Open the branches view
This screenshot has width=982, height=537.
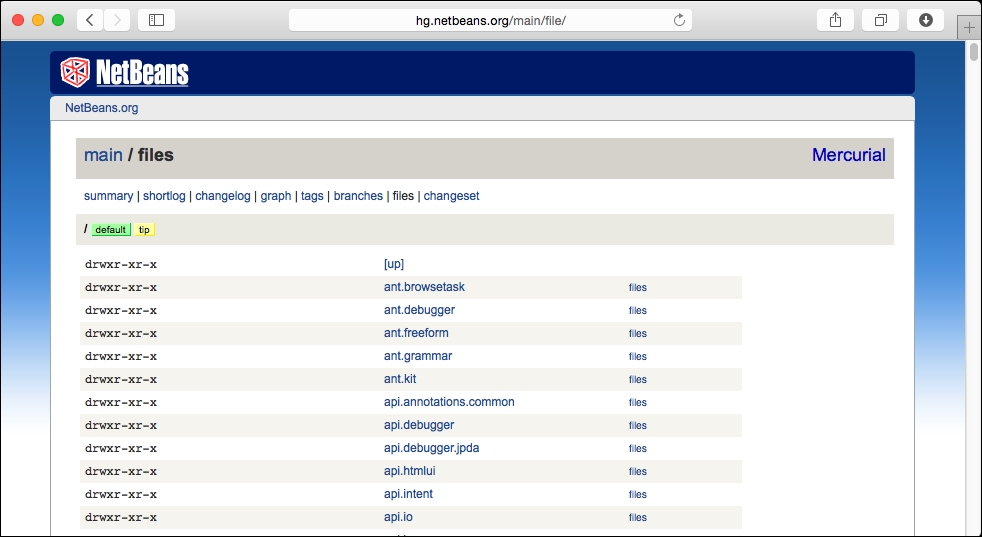358,196
